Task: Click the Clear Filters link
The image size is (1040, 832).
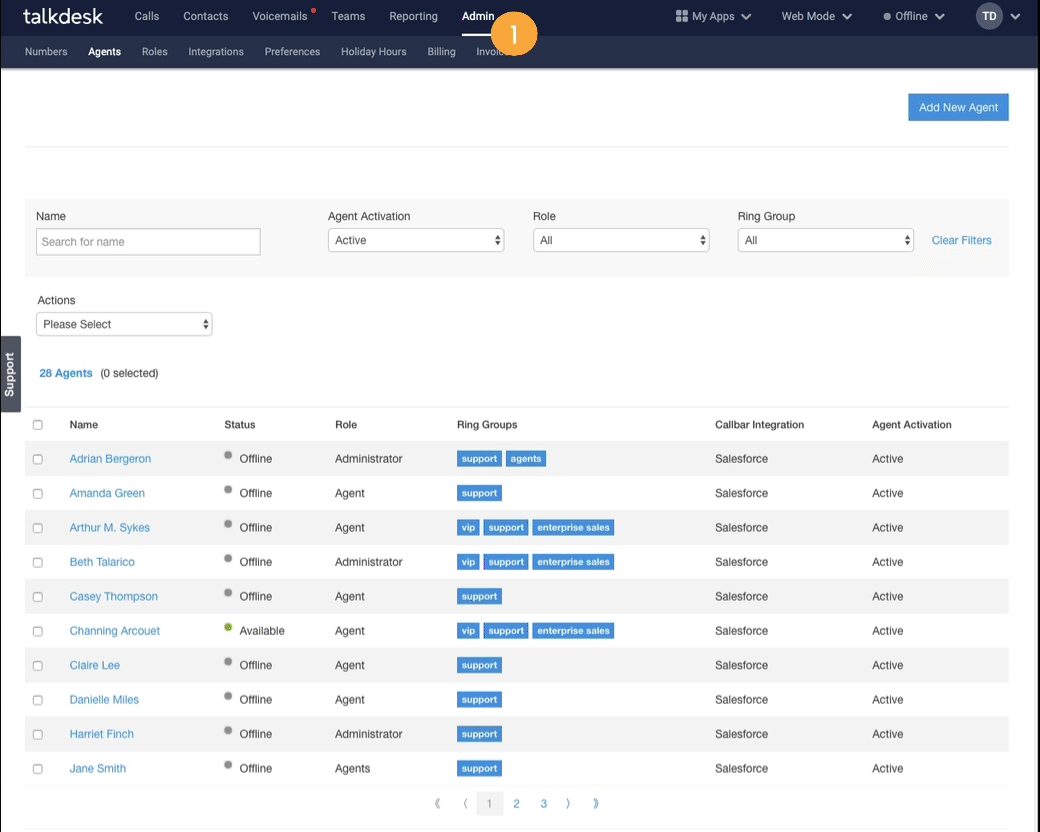Action: pos(961,240)
